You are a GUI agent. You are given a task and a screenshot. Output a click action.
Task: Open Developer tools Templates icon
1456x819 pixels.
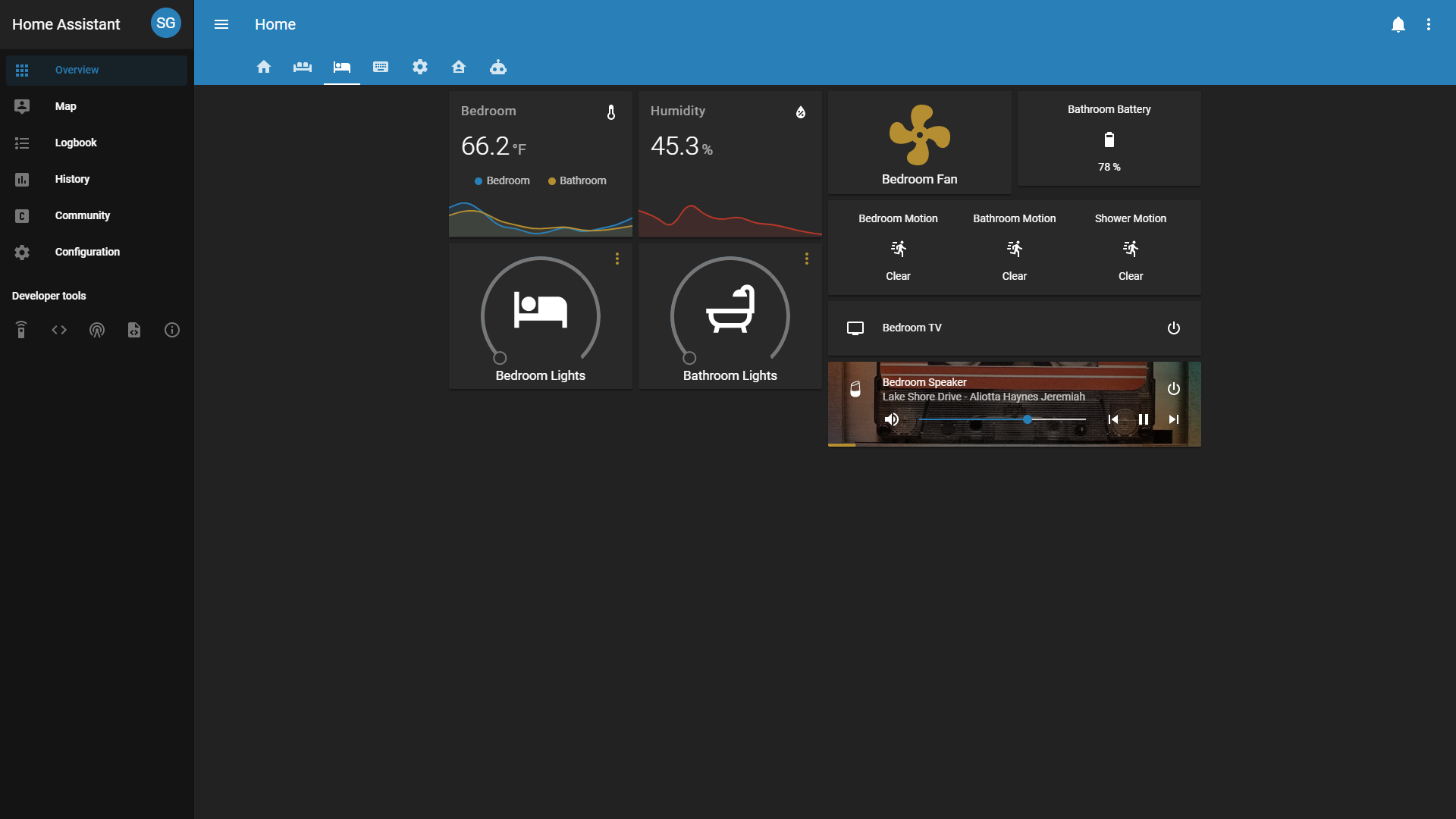134,330
